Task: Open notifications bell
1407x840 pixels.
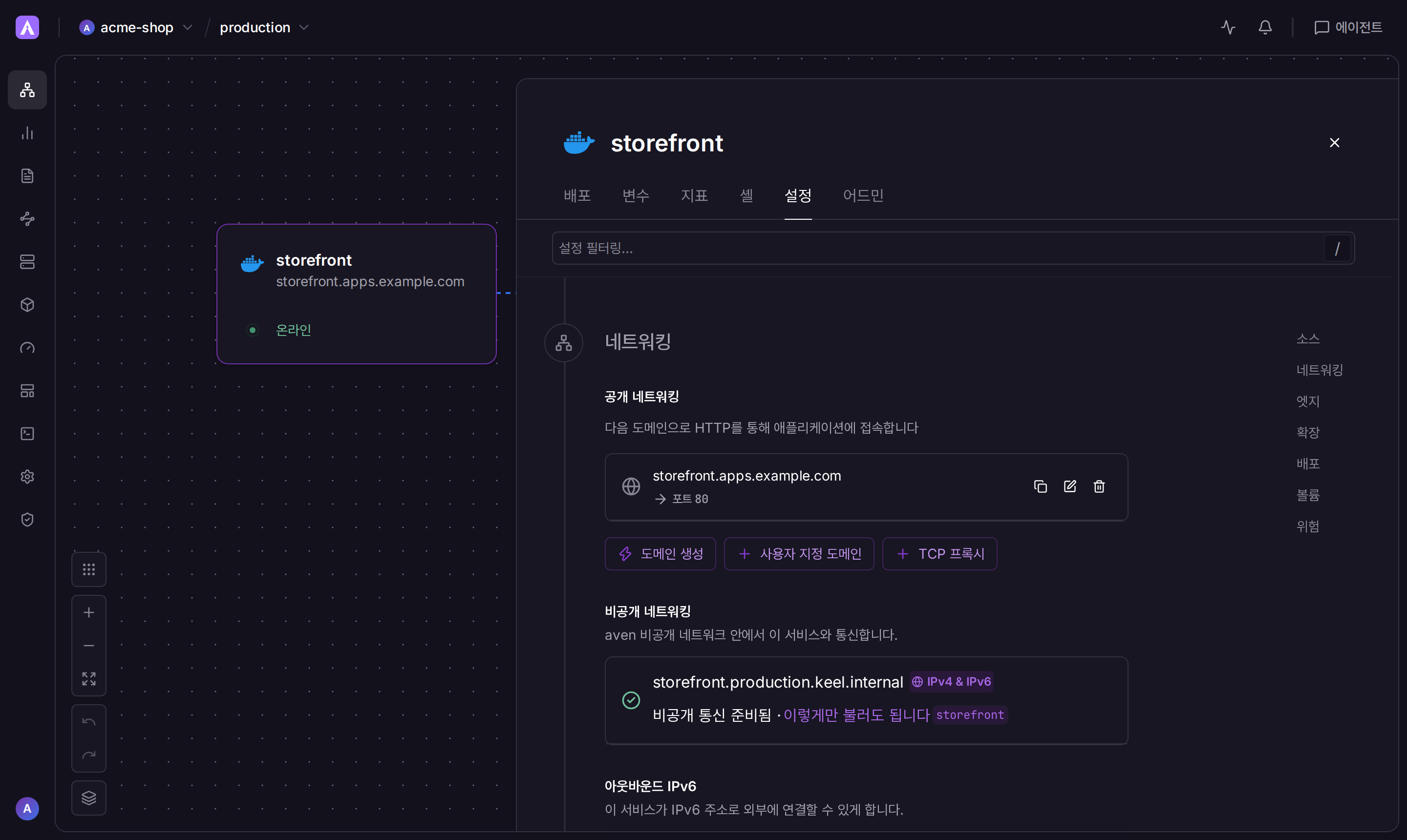Action: (1265, 27)
